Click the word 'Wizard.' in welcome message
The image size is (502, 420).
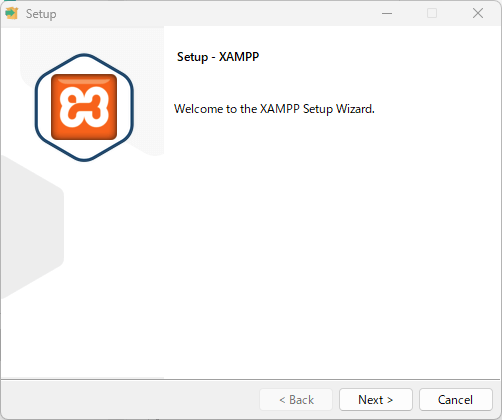click(x=355, y=109)
